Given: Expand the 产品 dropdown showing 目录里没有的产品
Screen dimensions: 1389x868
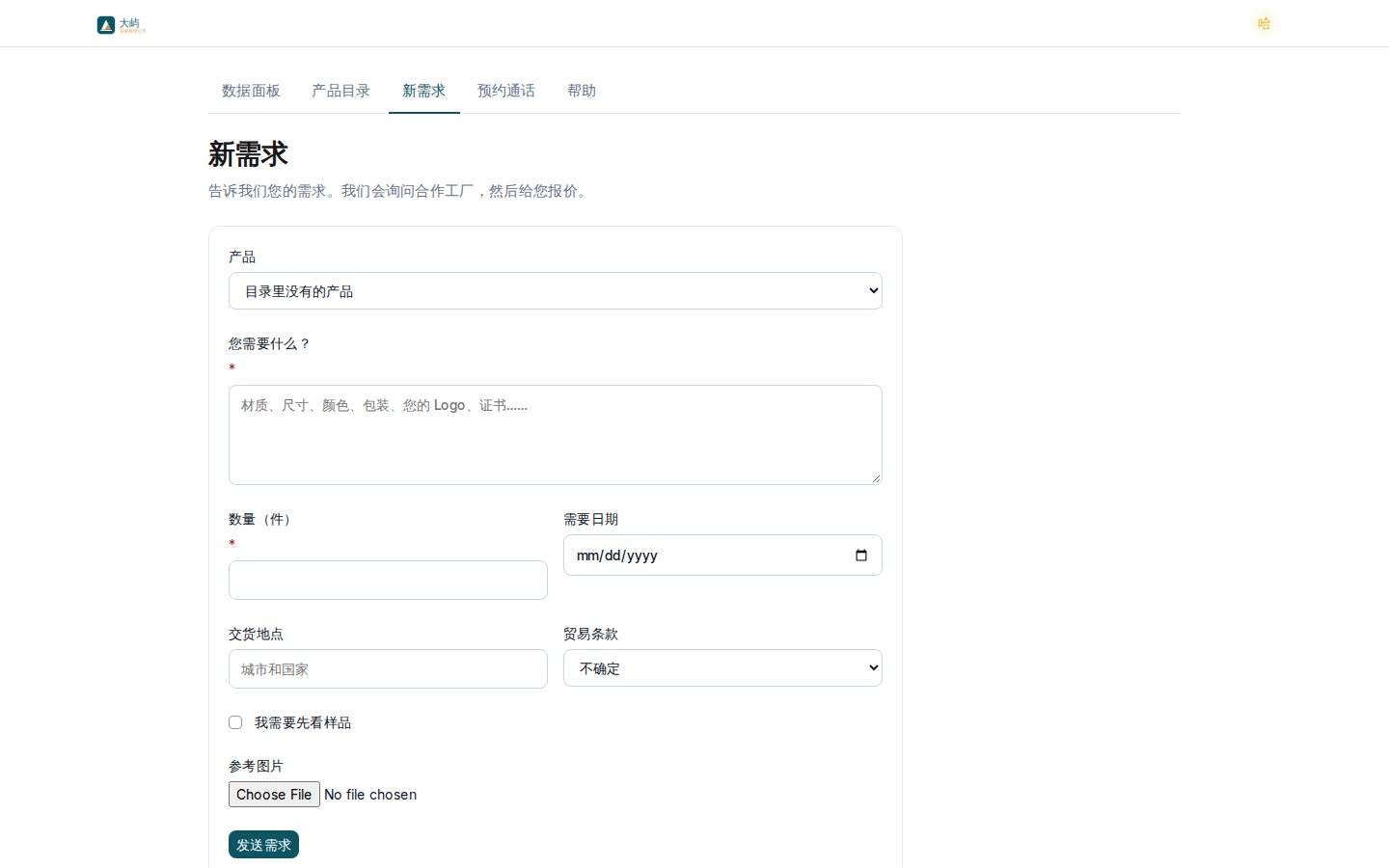Looking at the screenshot, I should click(556, 290).
